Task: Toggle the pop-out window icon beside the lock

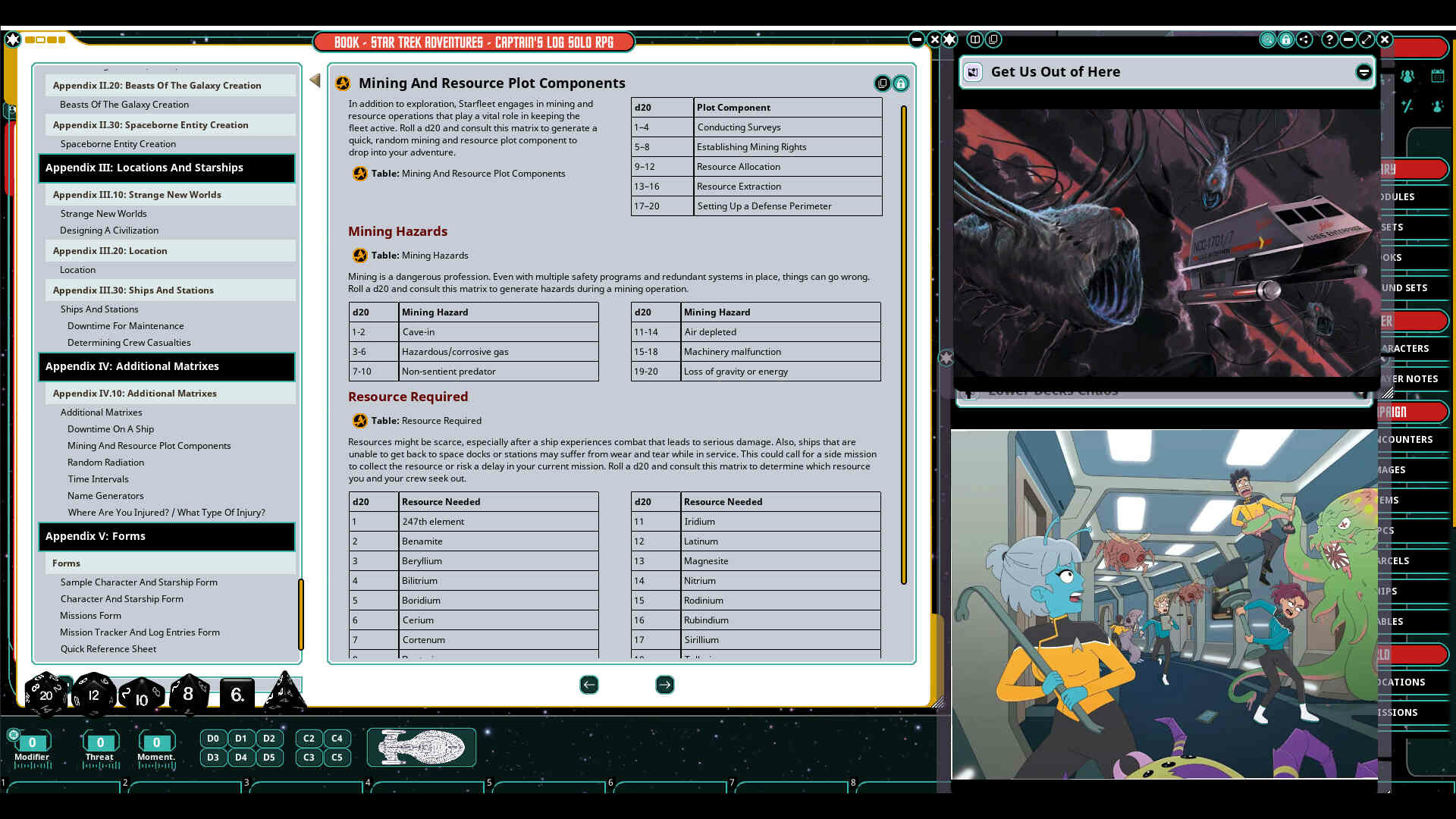Action: click(x=882, y=83)
